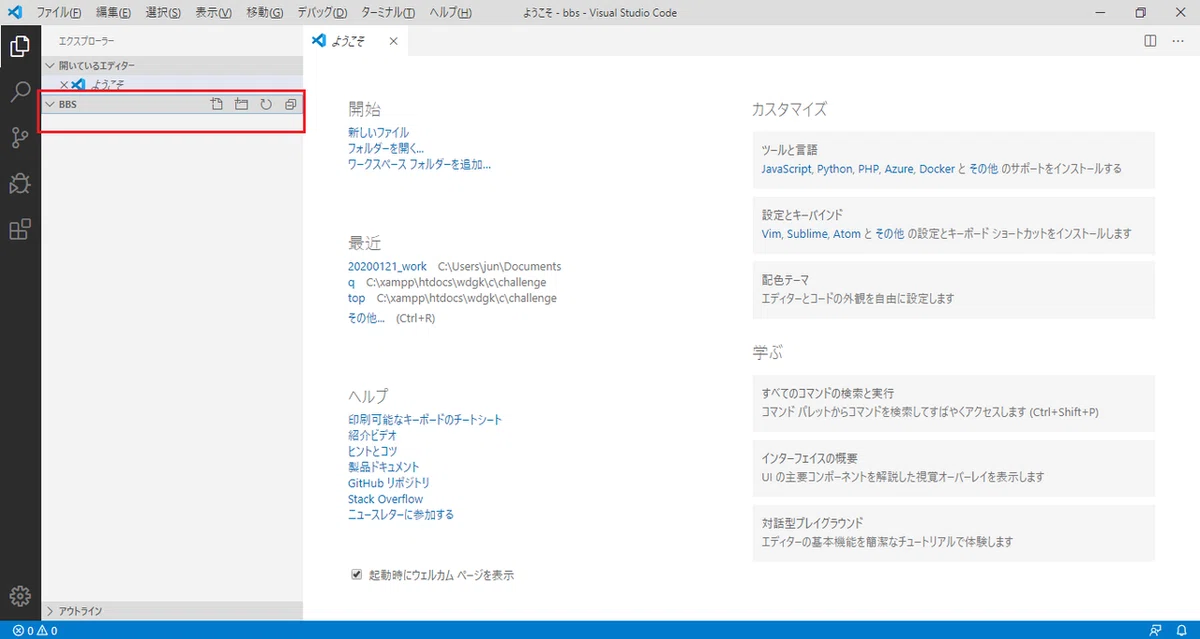Open the Explorer view in activity bar

[19, 46]
